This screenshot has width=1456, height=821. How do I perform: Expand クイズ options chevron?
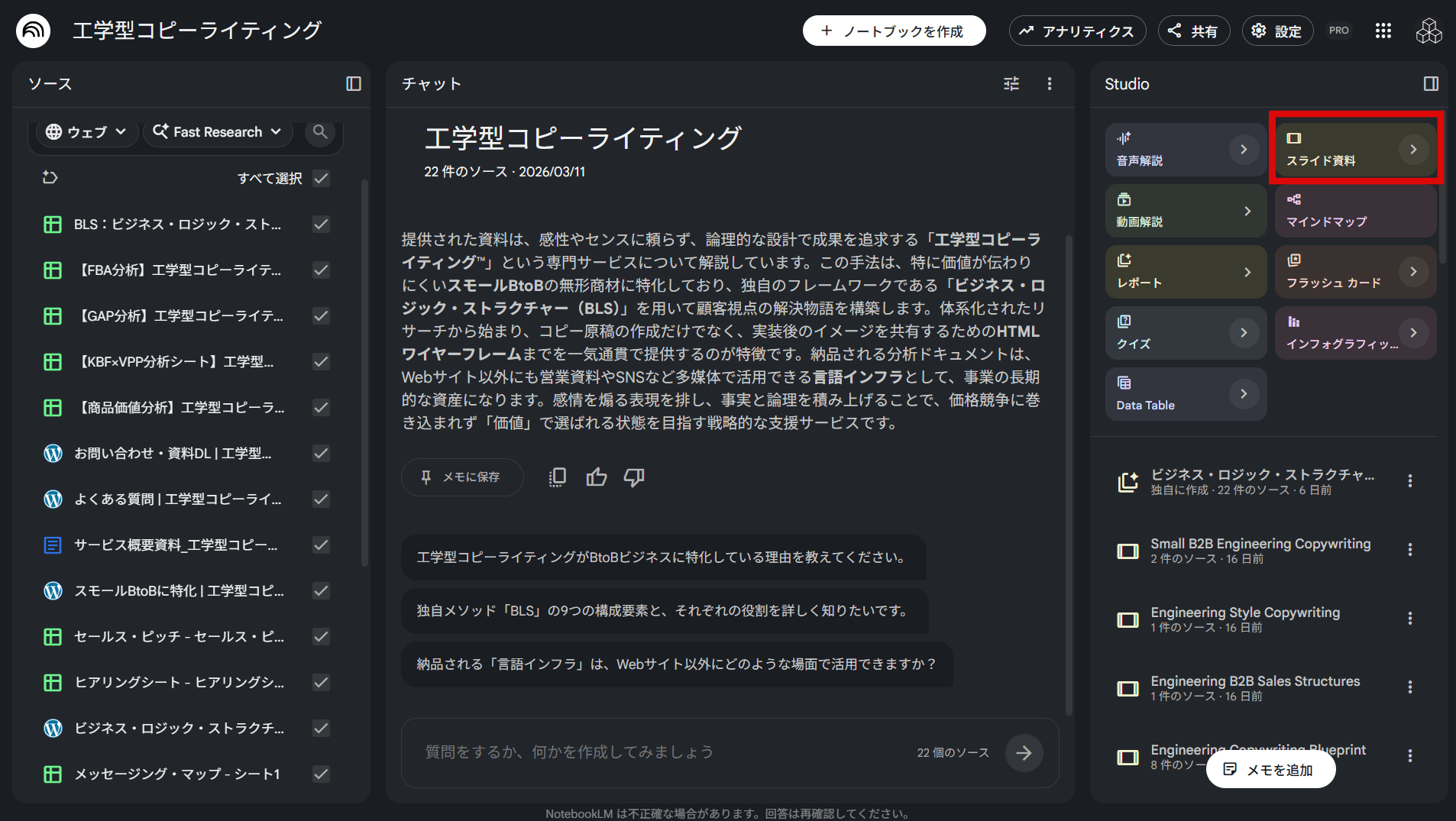[x=1244, y=333]
